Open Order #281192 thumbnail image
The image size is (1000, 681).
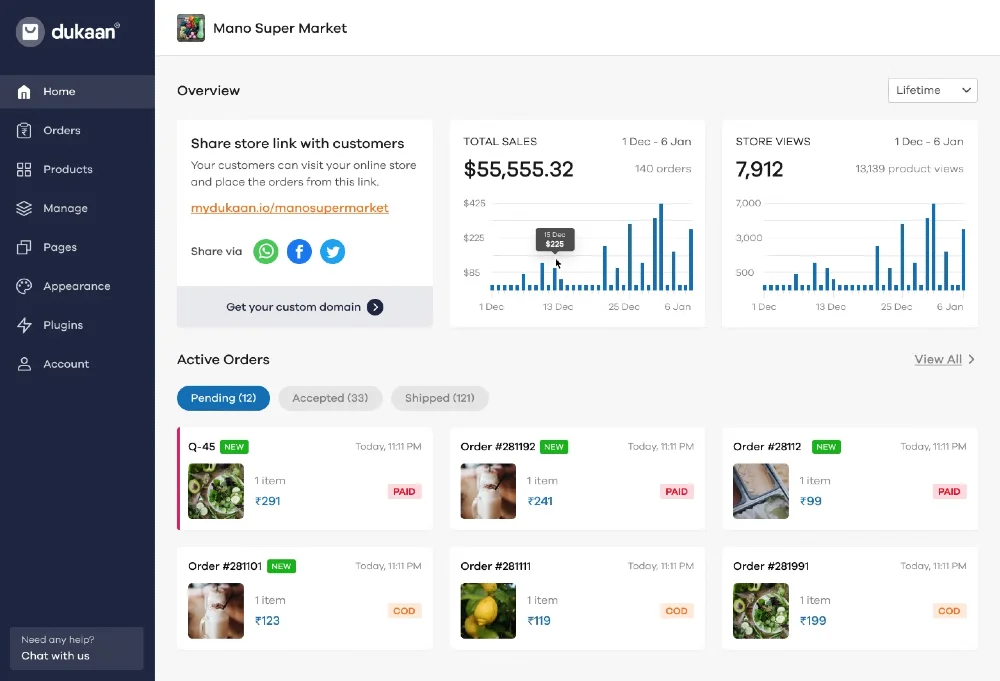[x=488, y=491]
